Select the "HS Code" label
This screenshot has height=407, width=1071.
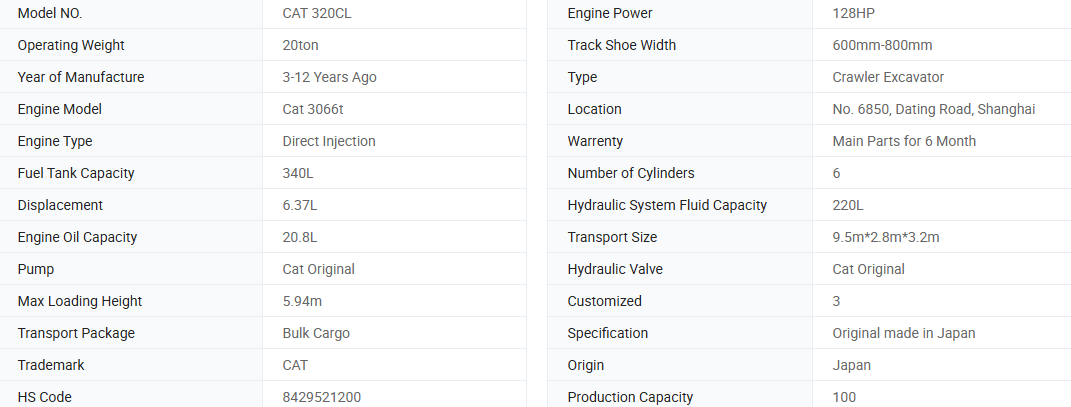(x=44, y=397)
